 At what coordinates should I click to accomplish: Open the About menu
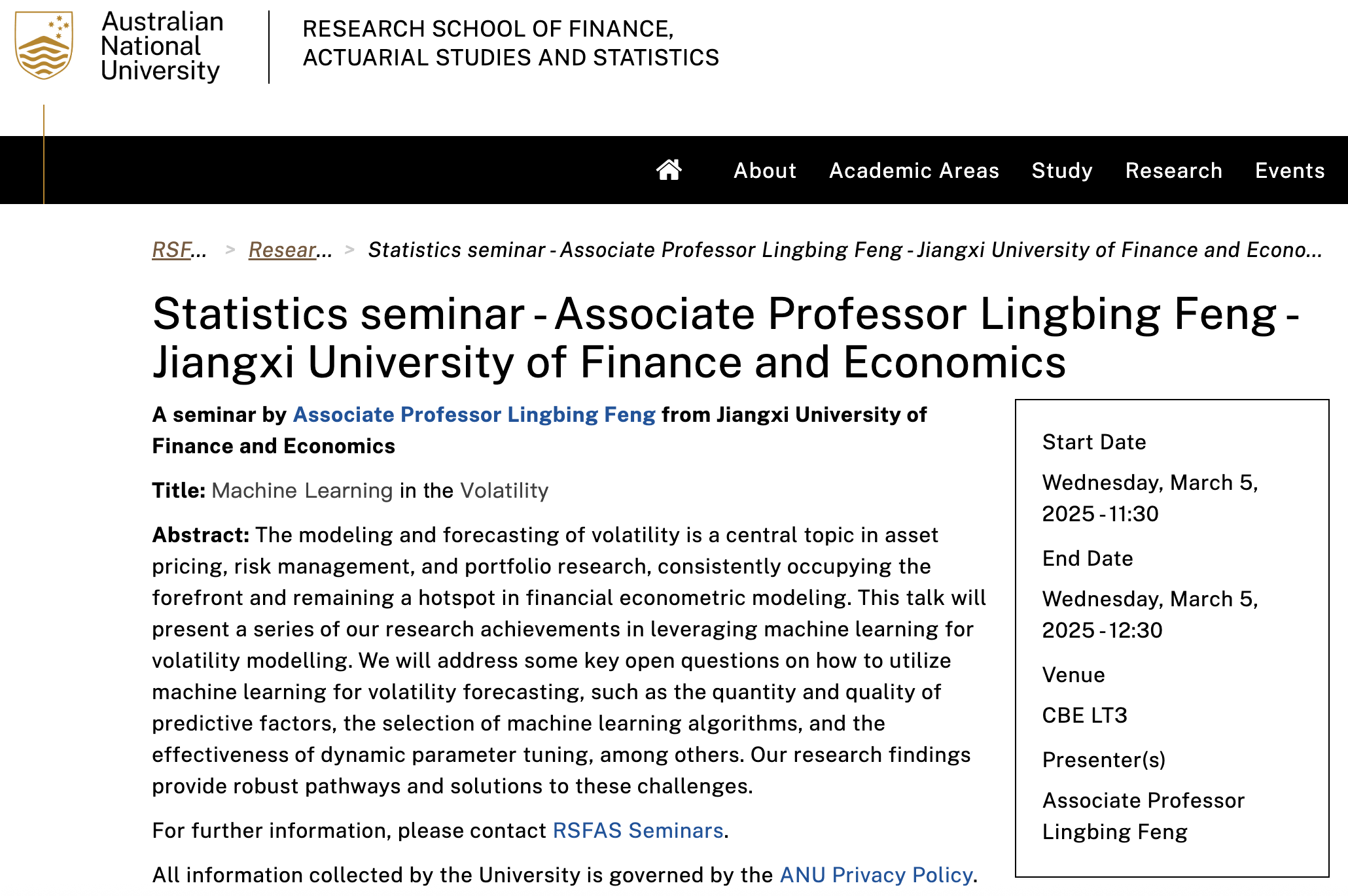(x=764, y=171)
